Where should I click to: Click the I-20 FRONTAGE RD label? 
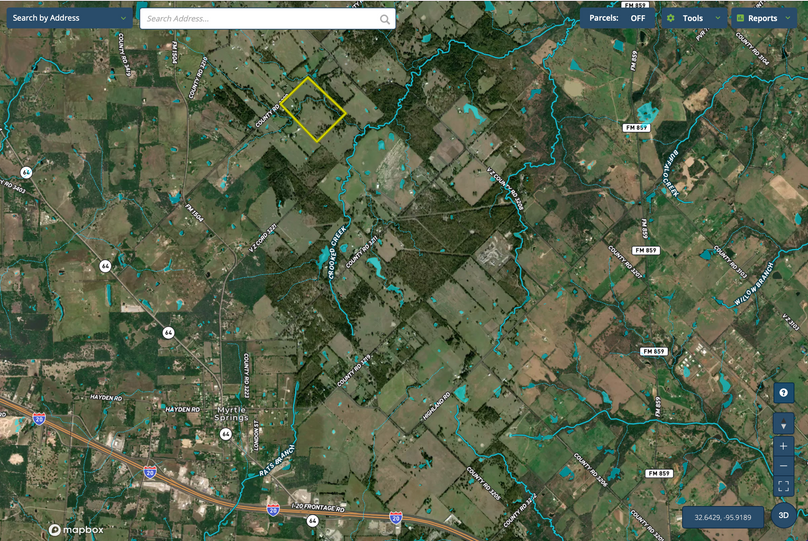pyautogui.click(x=318, y=508)
